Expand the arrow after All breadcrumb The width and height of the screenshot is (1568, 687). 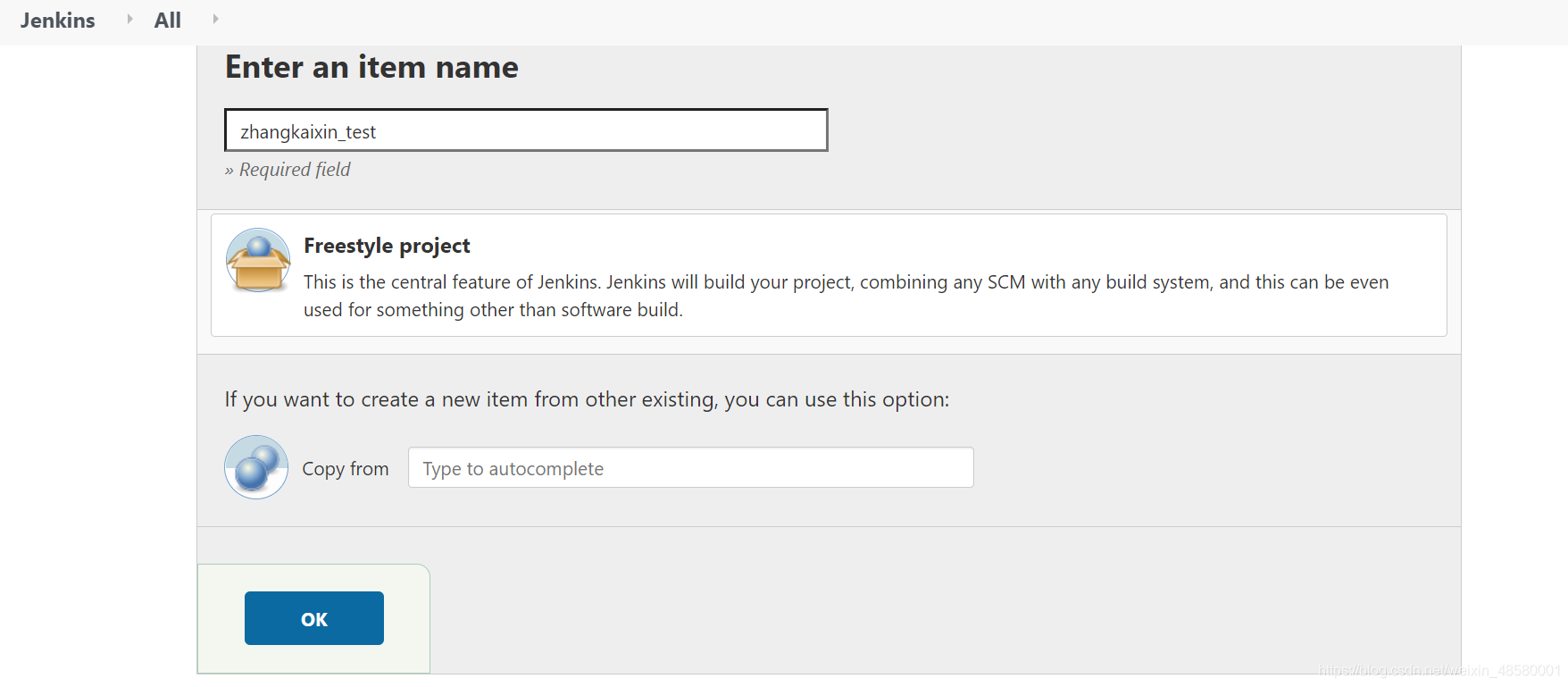point(215,19)
